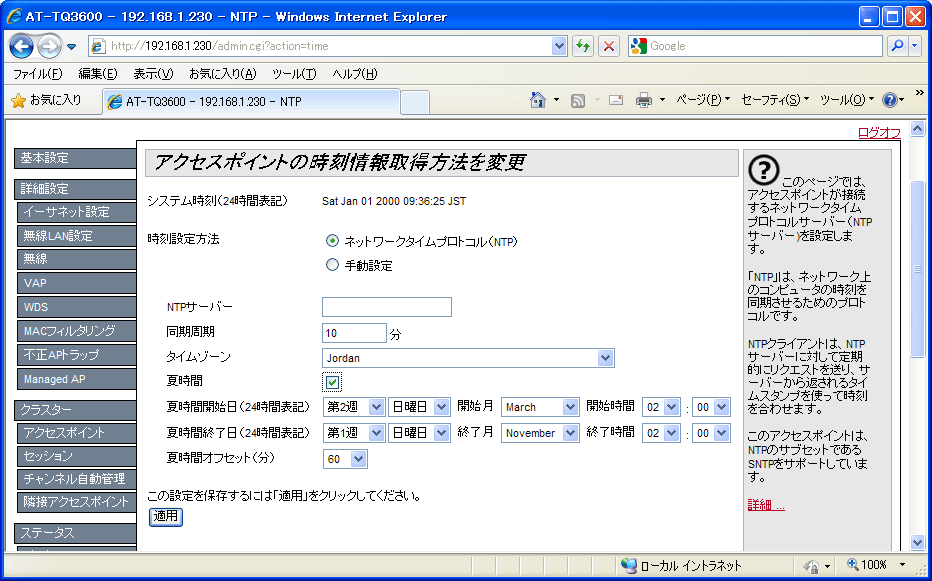Select the AT-TQ3600 NTP browser tab
This screenshot has height=581, width=932.
click(251, 101)
